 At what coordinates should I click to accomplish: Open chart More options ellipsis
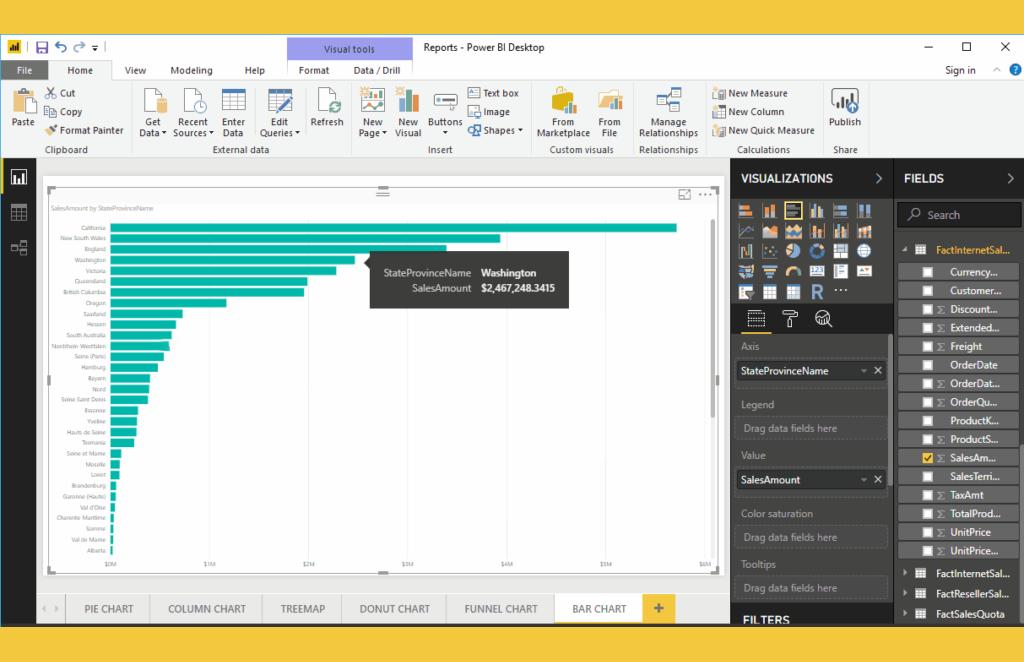click(705, 195)
